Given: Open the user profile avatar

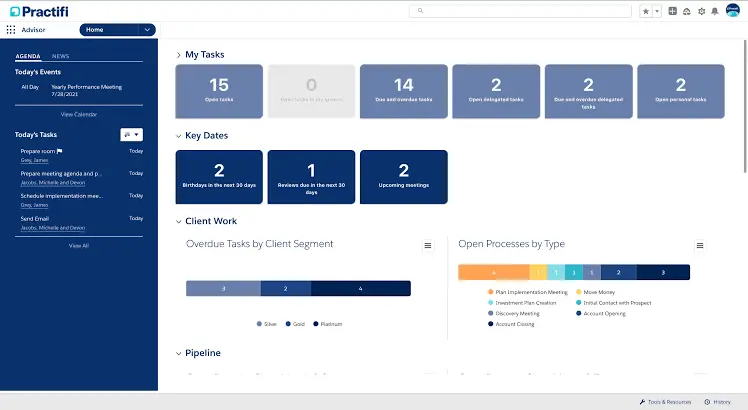Looking at the screenshot, I should (733, 10).
